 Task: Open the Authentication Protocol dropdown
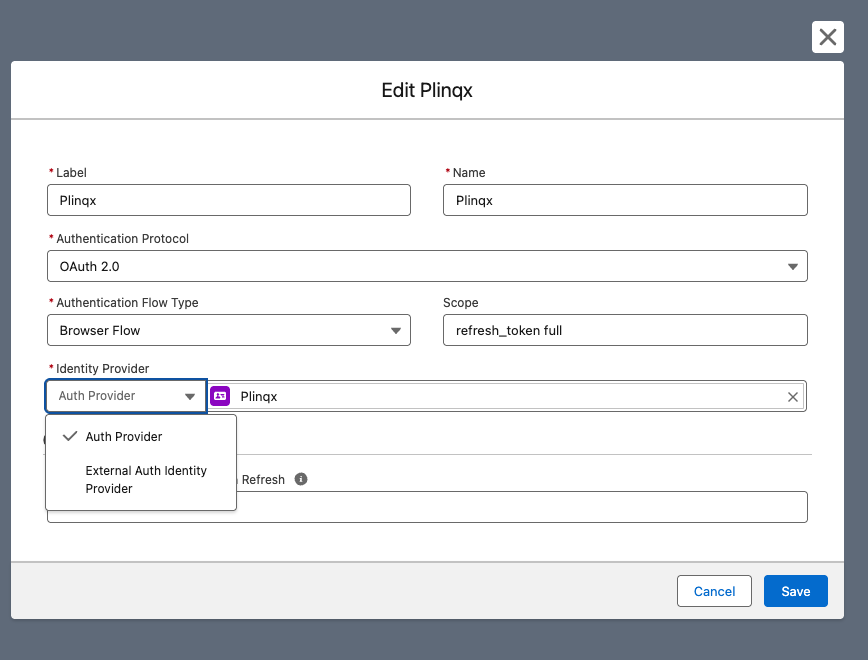pyautogui.click(x=427, y=266)
